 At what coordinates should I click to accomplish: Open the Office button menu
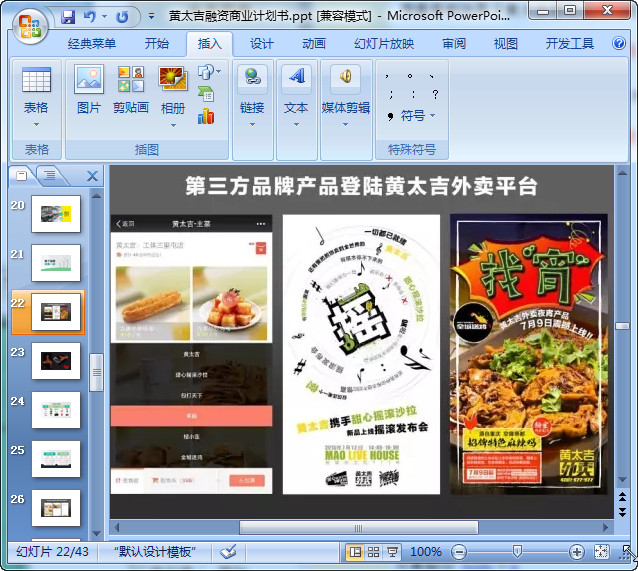(29, 27)
